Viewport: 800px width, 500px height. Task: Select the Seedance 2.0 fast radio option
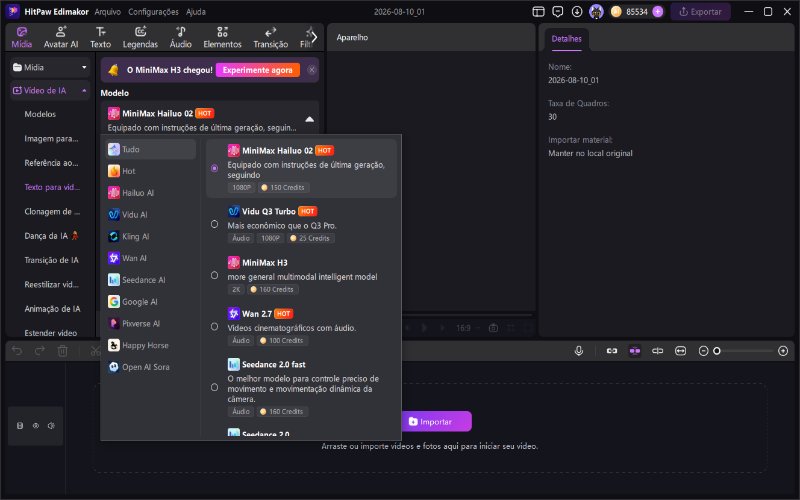point(214,387)
